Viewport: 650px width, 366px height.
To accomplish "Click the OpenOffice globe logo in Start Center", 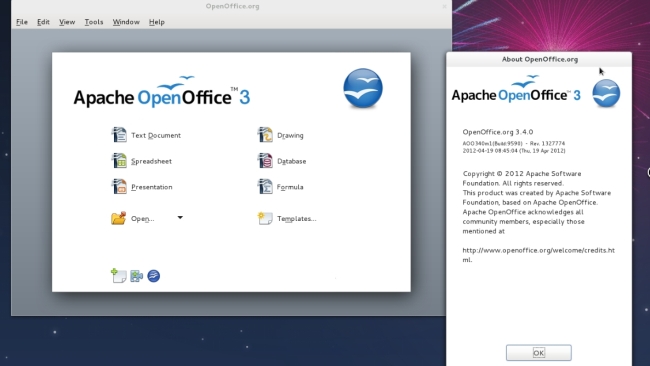I will (363, 88).
